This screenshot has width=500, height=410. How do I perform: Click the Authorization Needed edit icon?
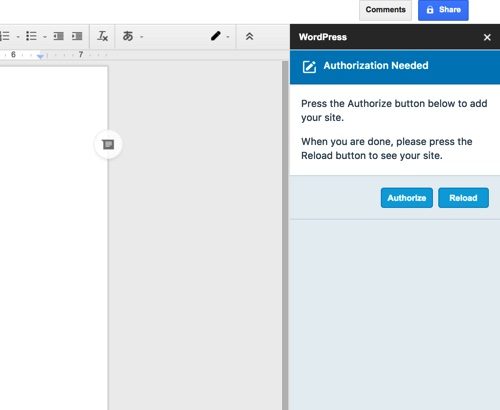(309, 66)
